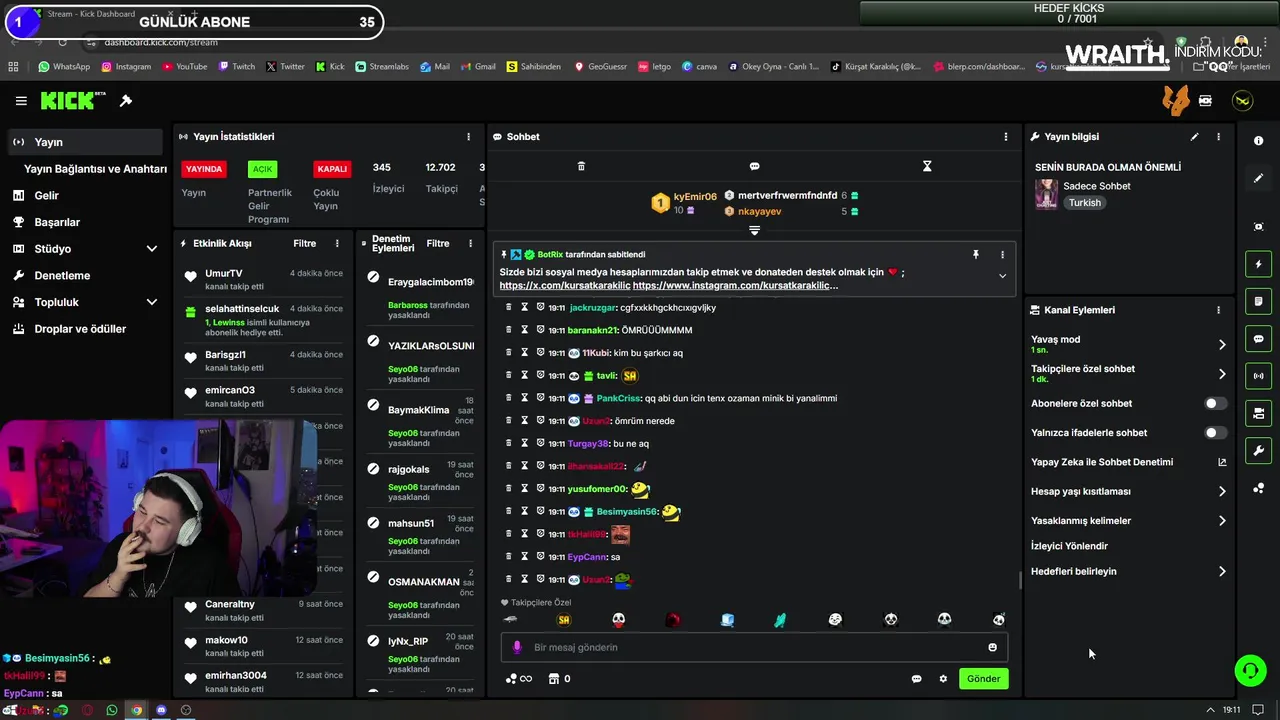Open Sohbet panel three-dot options
1280x720 pixels.
[x=1006, y=137]
